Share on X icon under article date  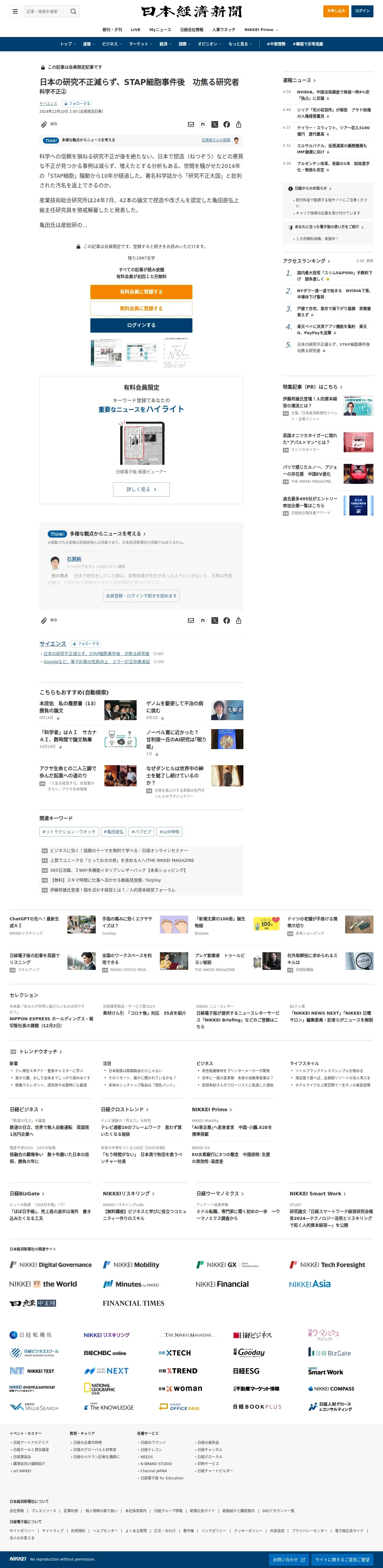click(x=214, y=124)
